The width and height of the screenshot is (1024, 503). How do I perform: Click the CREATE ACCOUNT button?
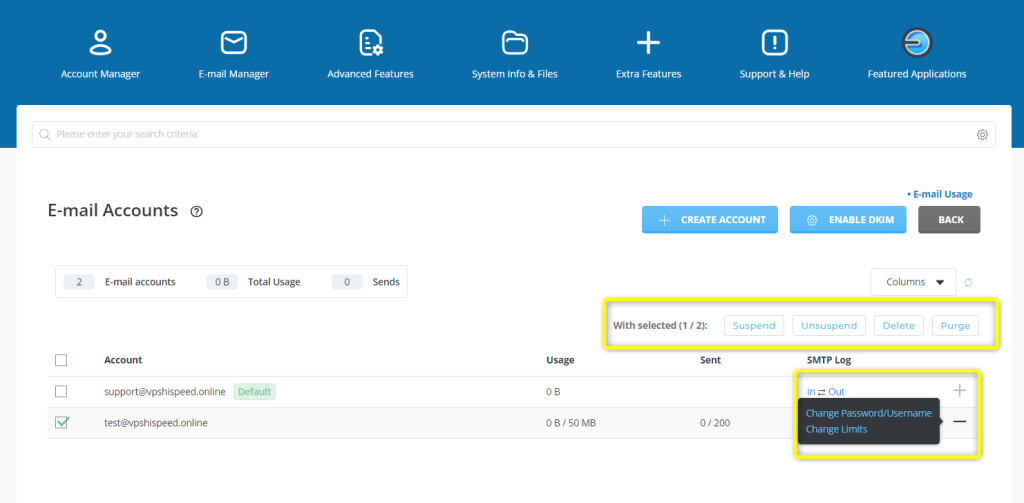pyautogui.click(x=710, y=220)
